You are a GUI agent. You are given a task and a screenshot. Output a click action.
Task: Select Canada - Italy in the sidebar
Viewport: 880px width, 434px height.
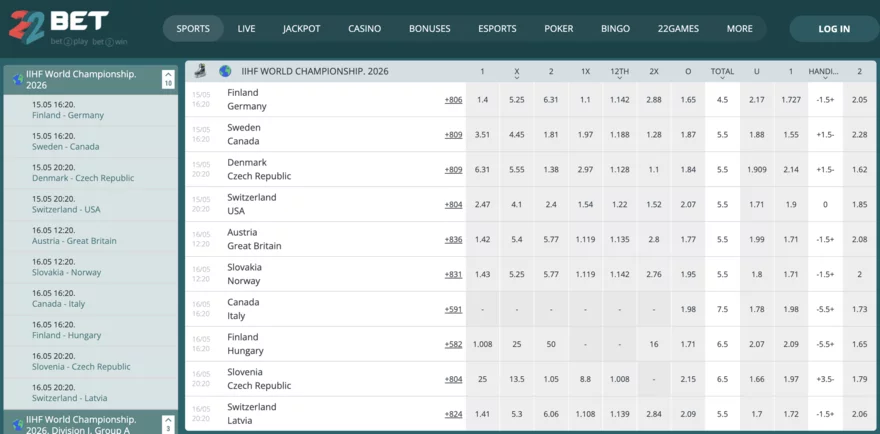[90, 299]
